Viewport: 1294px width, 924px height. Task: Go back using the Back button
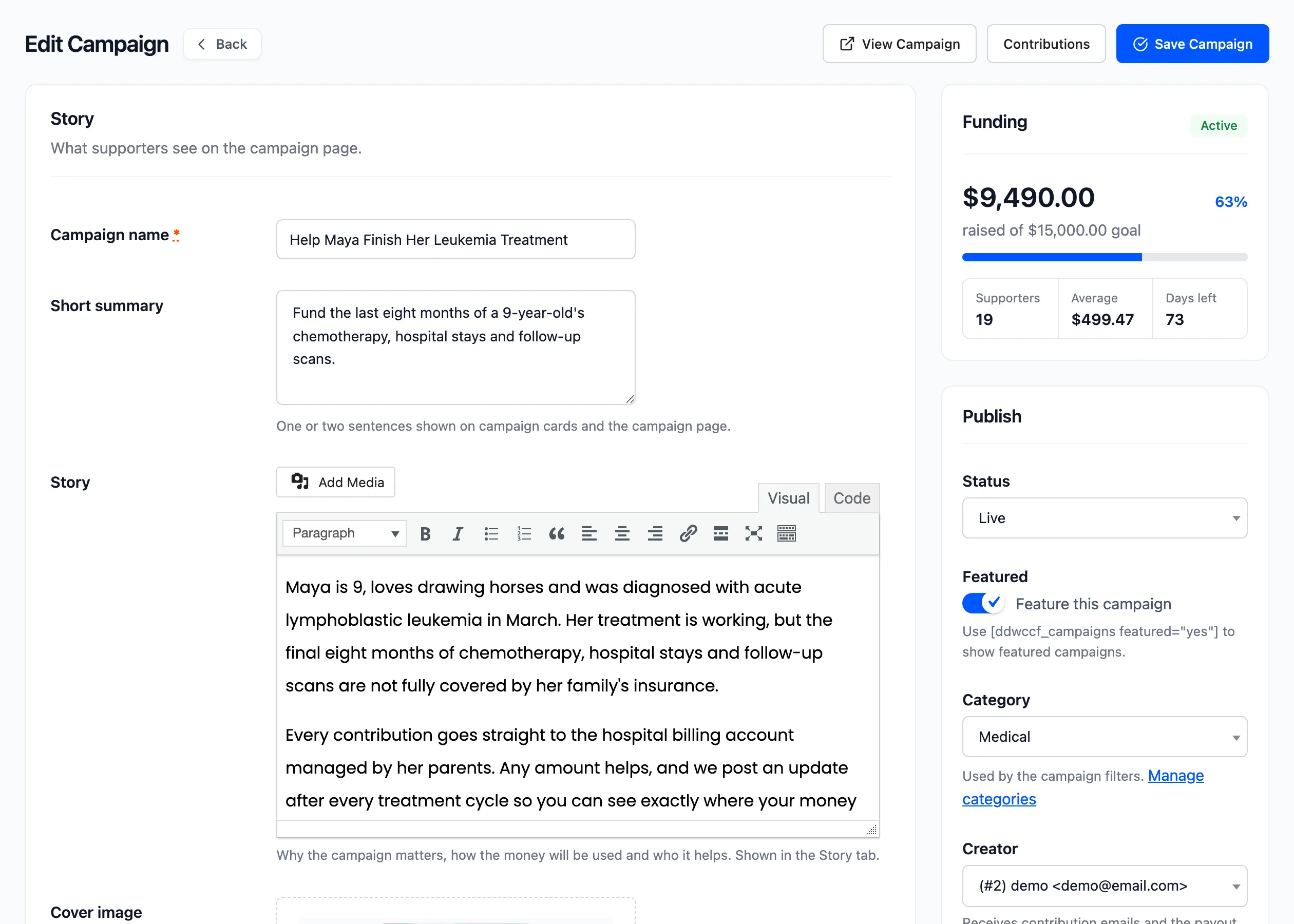click(x=222, y=44)
